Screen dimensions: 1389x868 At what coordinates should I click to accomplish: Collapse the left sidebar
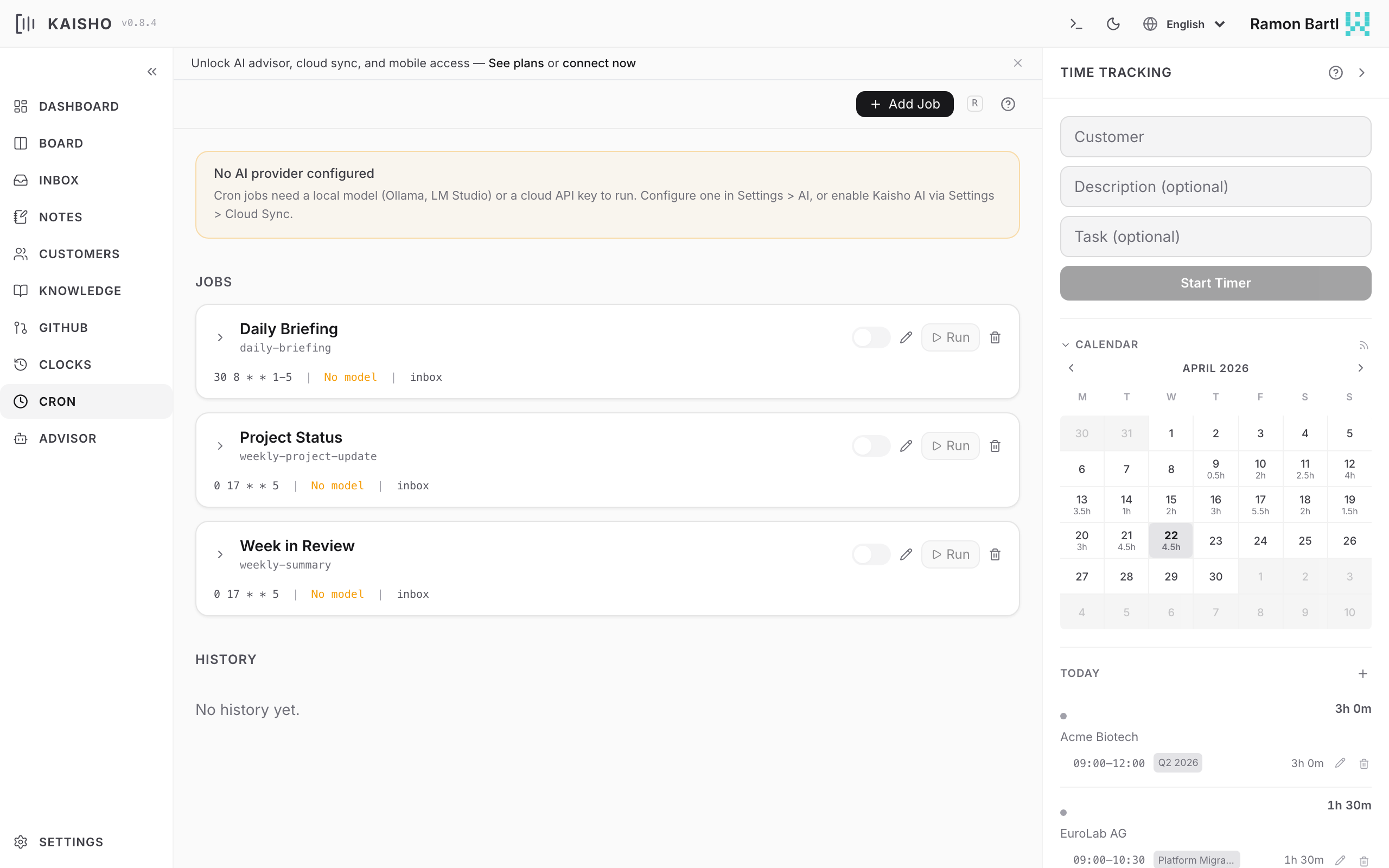click(151, 72)
